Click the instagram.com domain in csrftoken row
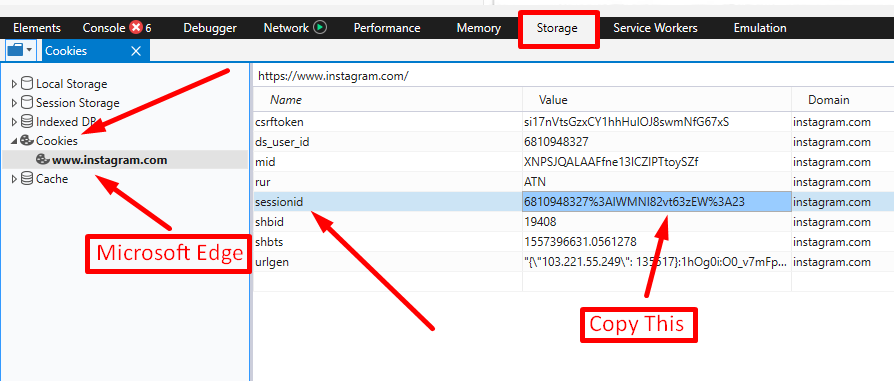894x381 pixels. (832, 122)
